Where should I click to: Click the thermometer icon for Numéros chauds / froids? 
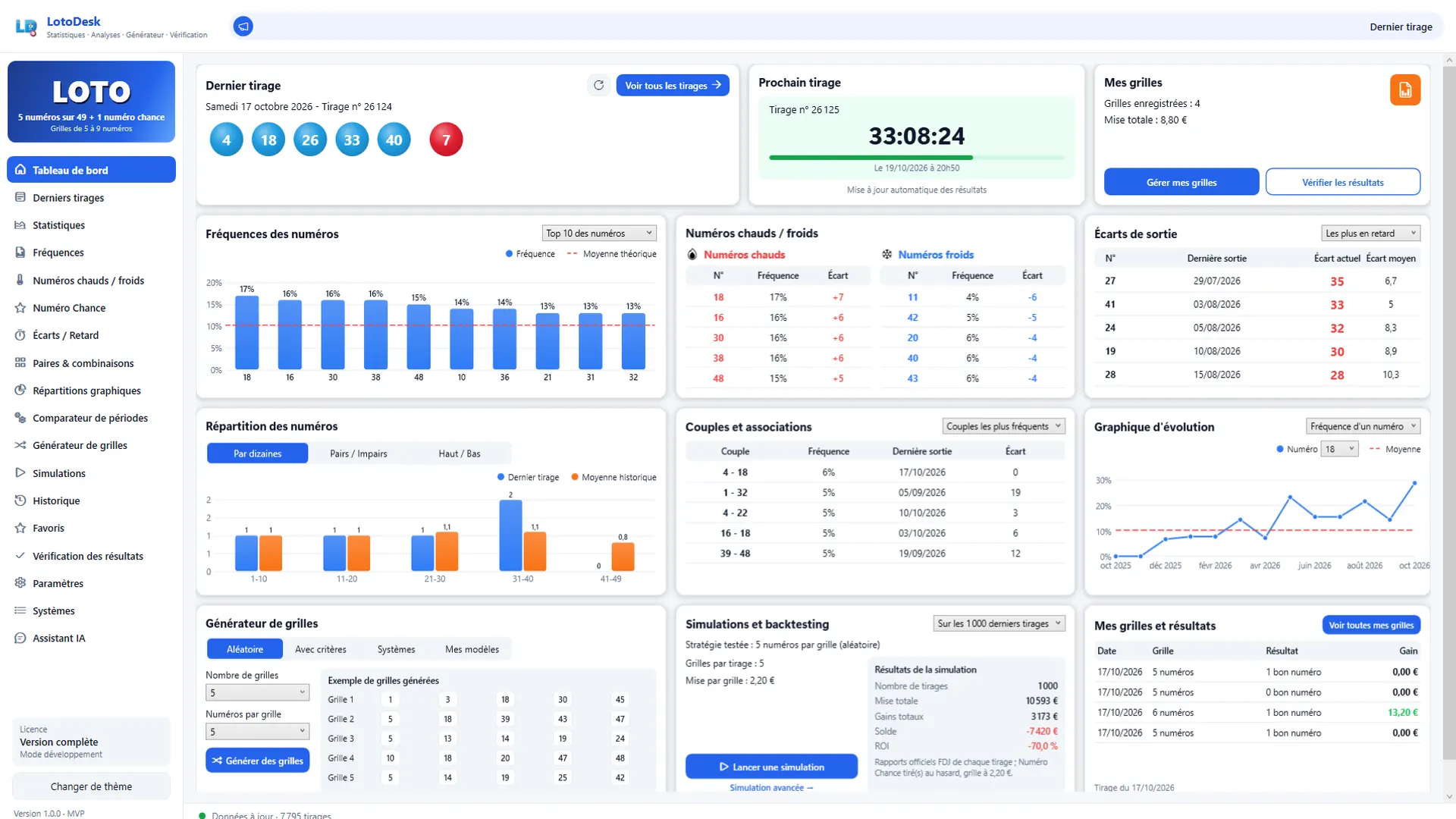(x=20, y=280)
